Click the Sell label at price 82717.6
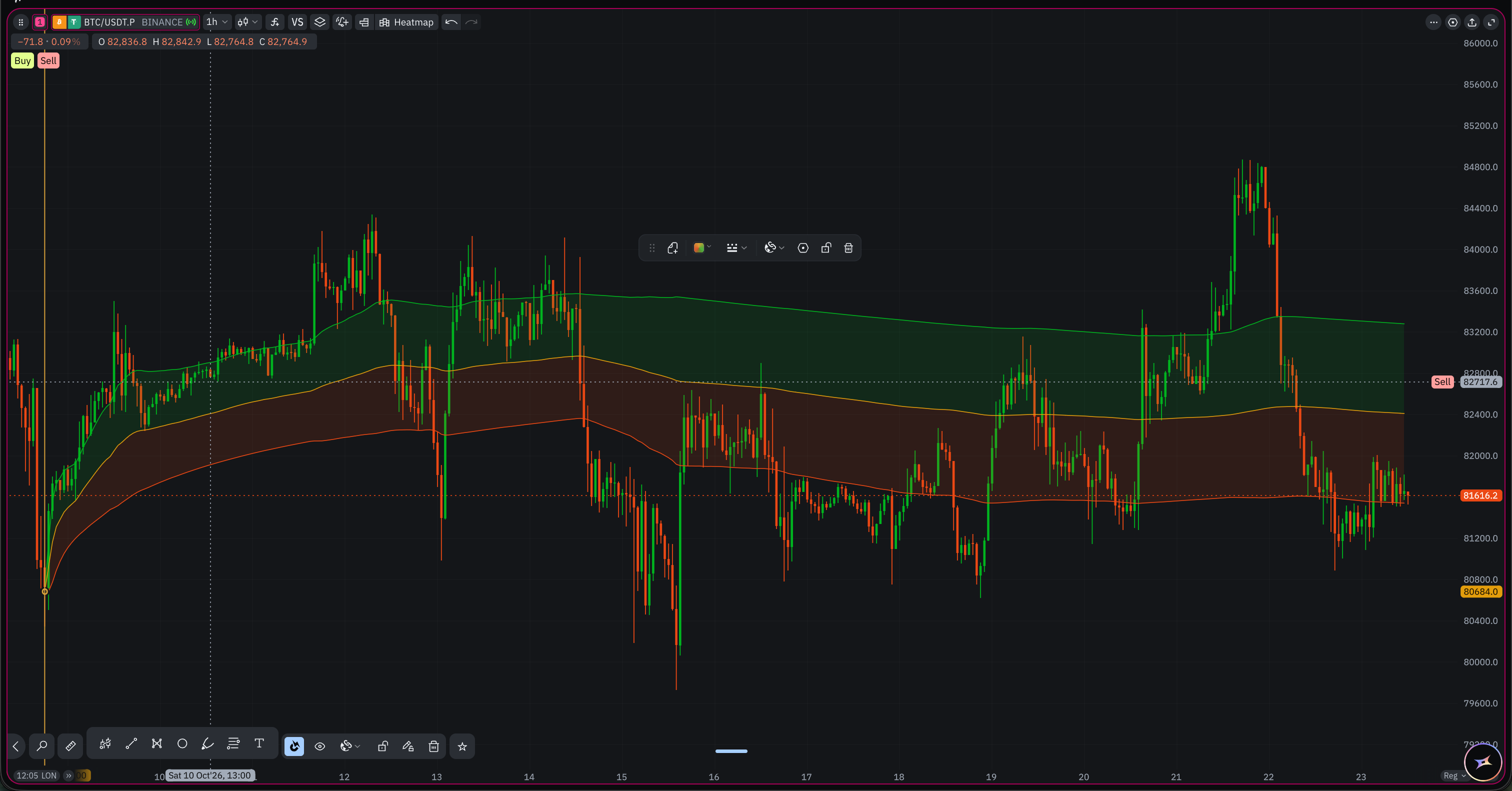The image size is (1512, 791). pos(1442,382)
